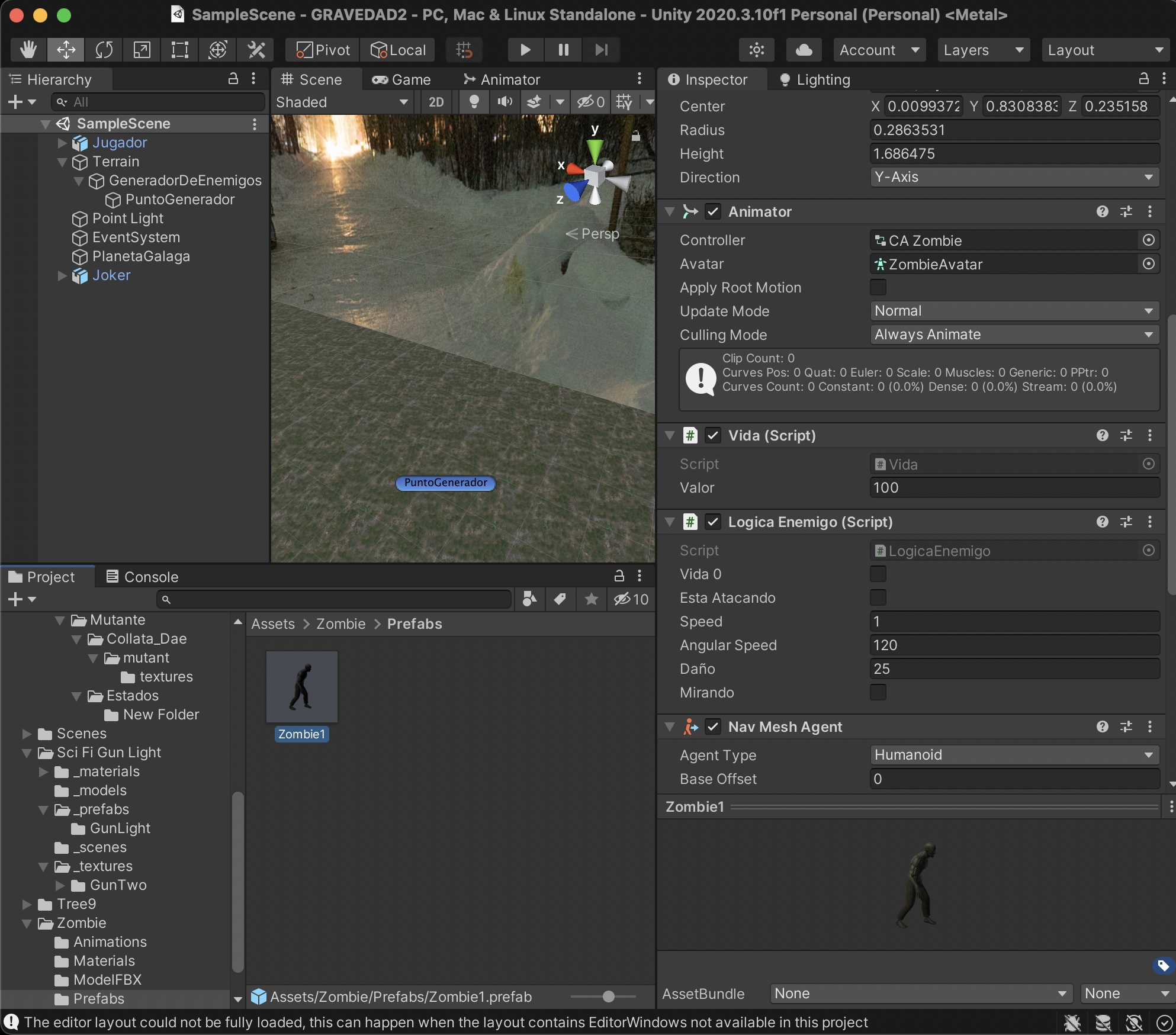Open Cloud services icon
1176x1035 pixels.
click(804, 50)
